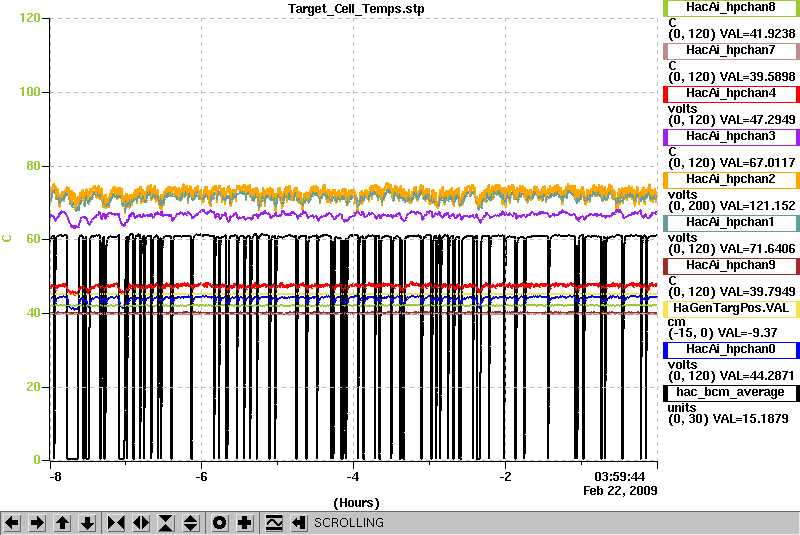This screenshot has width=800, height=535.
Task: Click the -2 tick label on time axis
Action: 505,477
